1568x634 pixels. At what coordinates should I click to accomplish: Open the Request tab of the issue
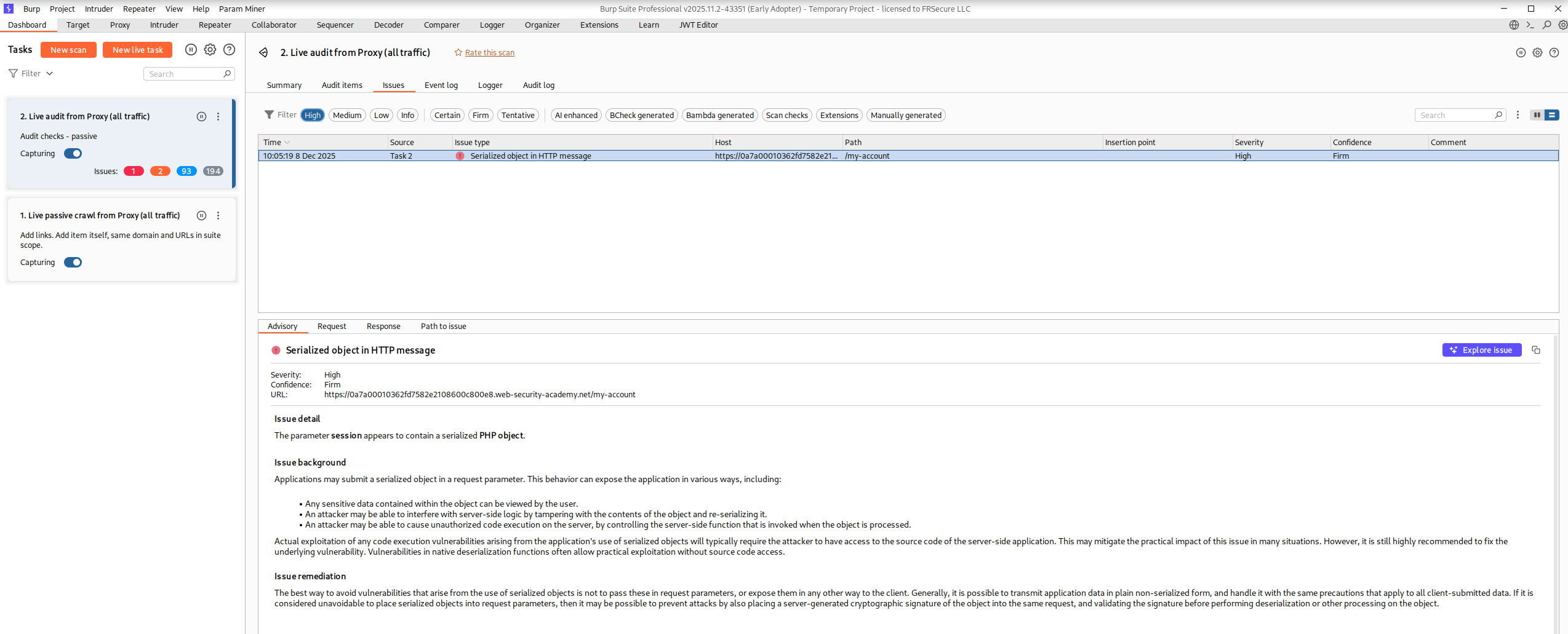[331, 327]
